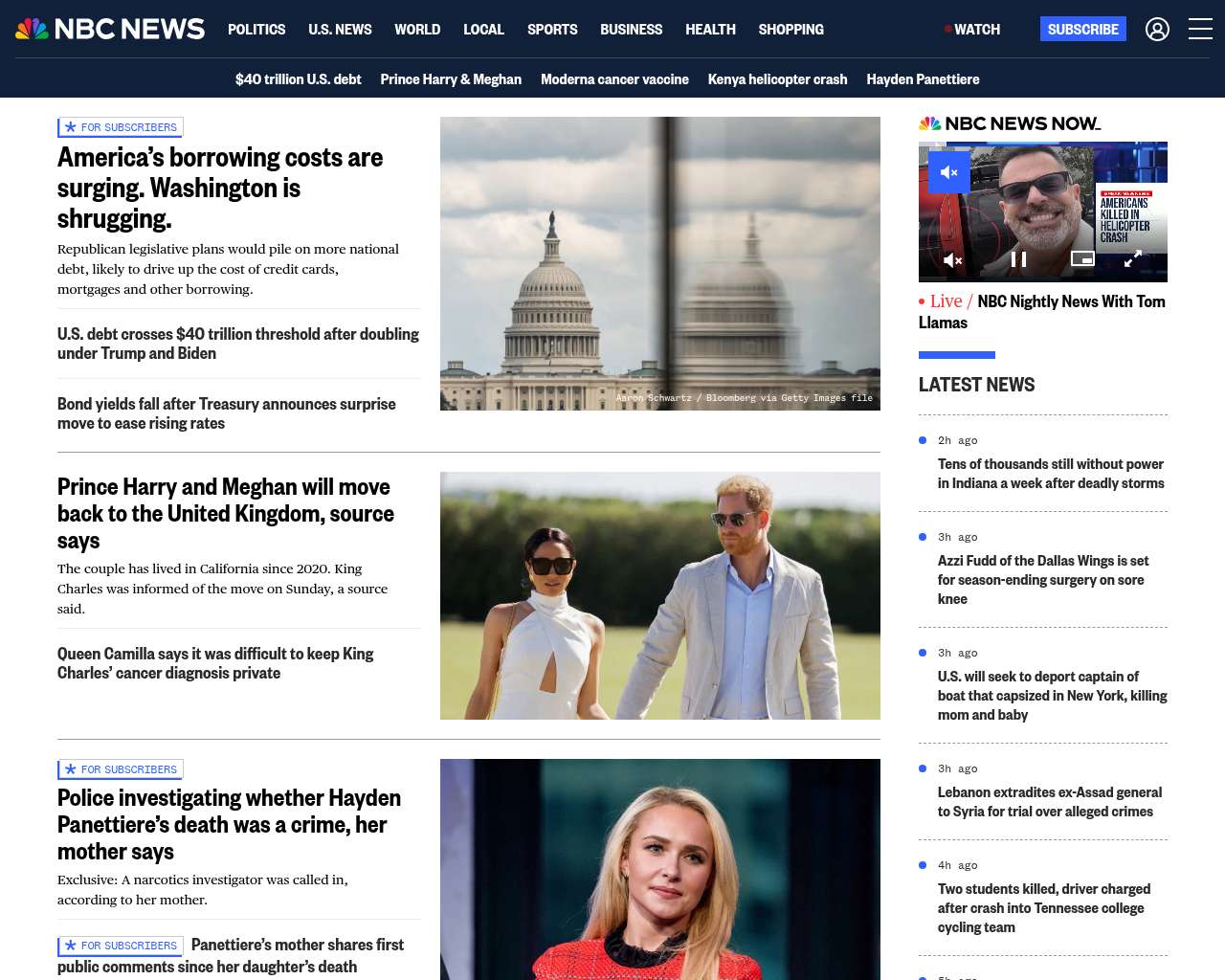Open the Health section
Screen dimensions: 1225x980
(x=710, y=30)
